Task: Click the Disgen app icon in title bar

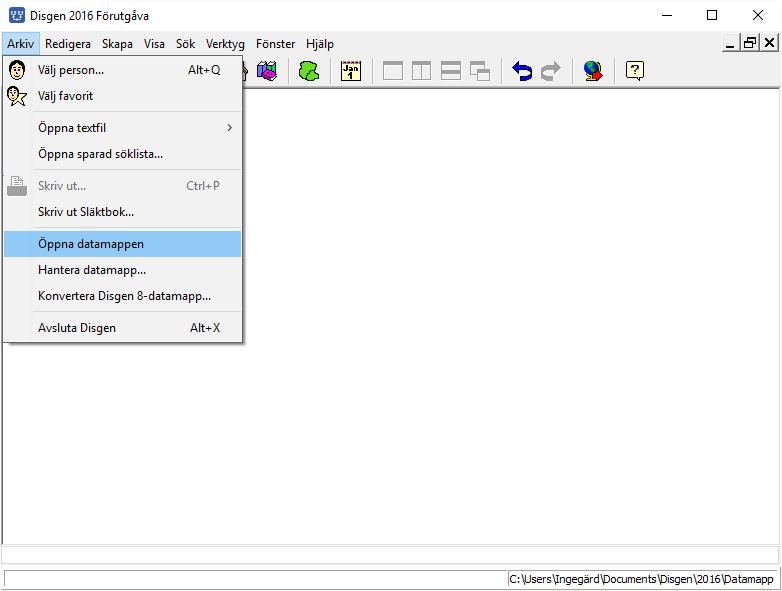Action: 16,15
